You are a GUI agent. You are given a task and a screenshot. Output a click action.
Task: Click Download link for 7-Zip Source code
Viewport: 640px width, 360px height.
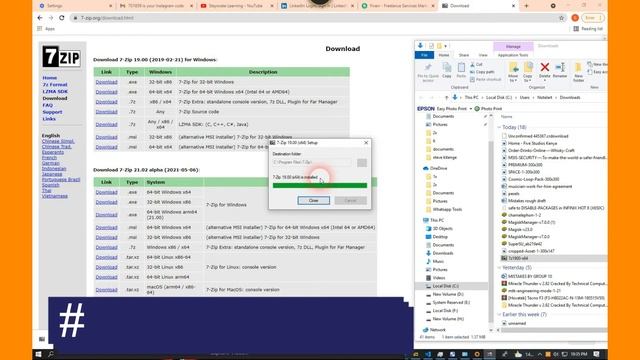point(106,112)
